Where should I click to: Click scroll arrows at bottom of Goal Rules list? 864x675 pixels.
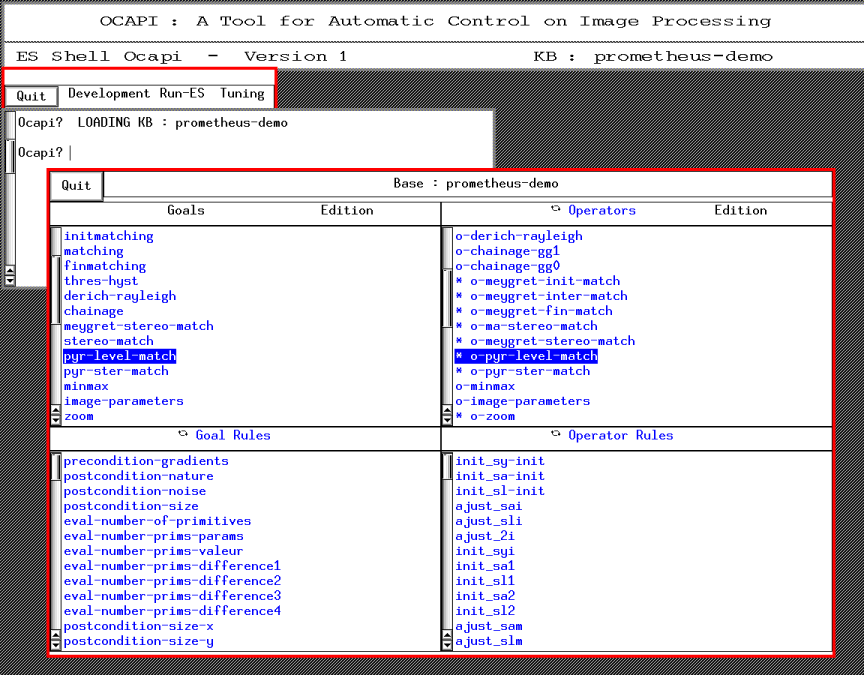click(x=56, y=641)
